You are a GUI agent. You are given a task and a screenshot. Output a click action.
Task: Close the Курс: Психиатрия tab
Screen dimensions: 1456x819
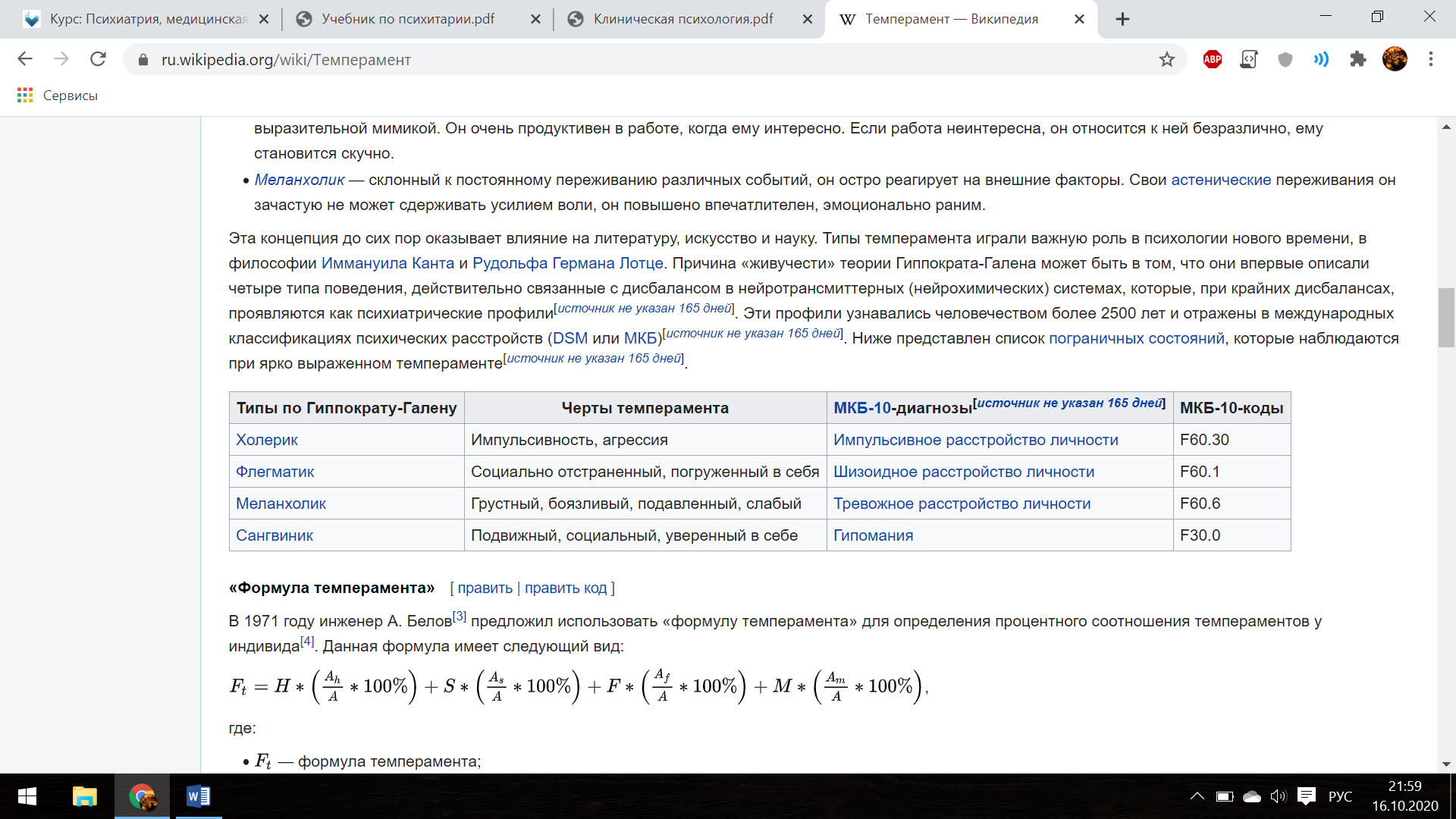(264, 19)
